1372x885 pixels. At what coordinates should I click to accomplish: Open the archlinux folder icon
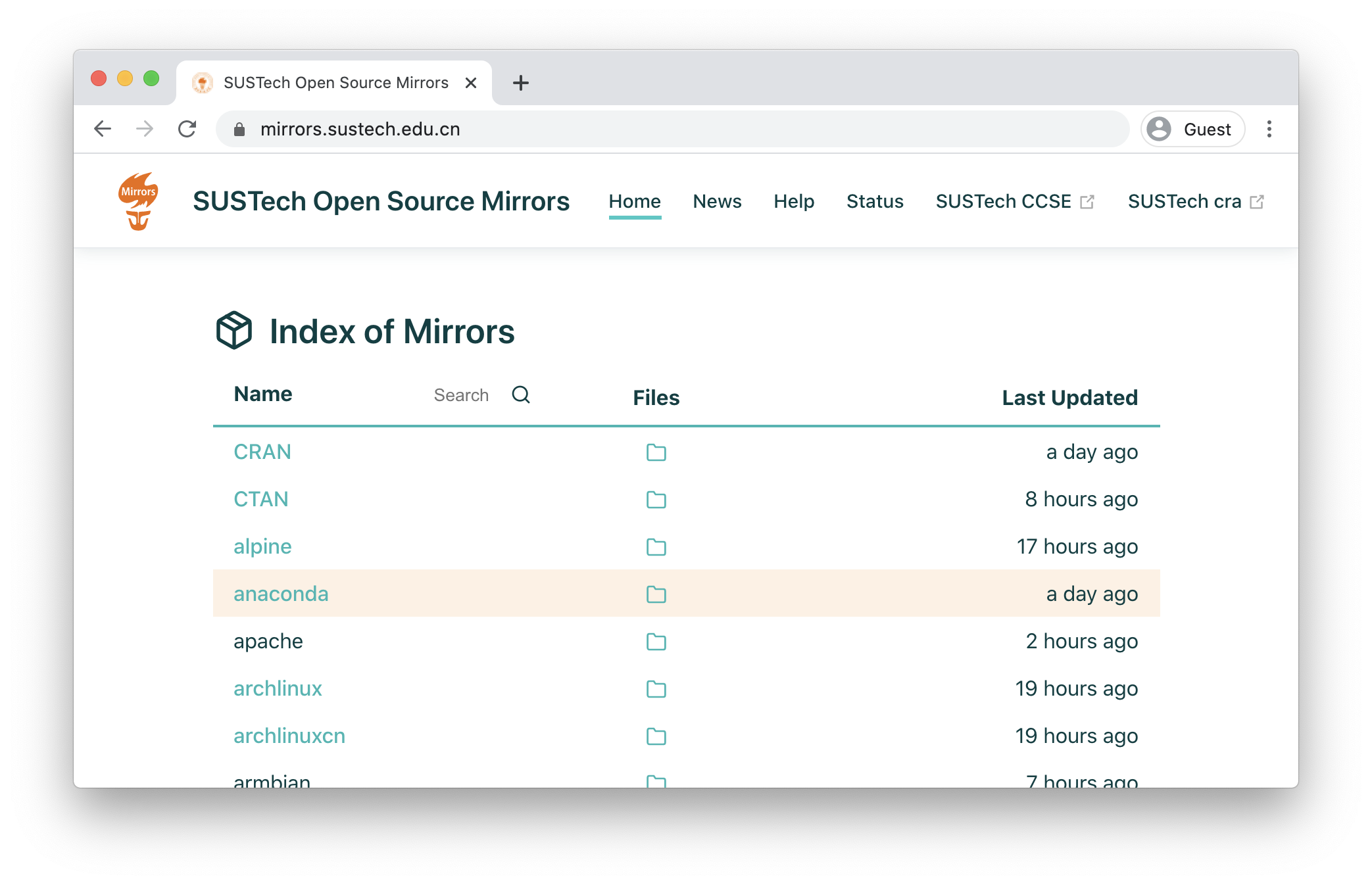656,689
